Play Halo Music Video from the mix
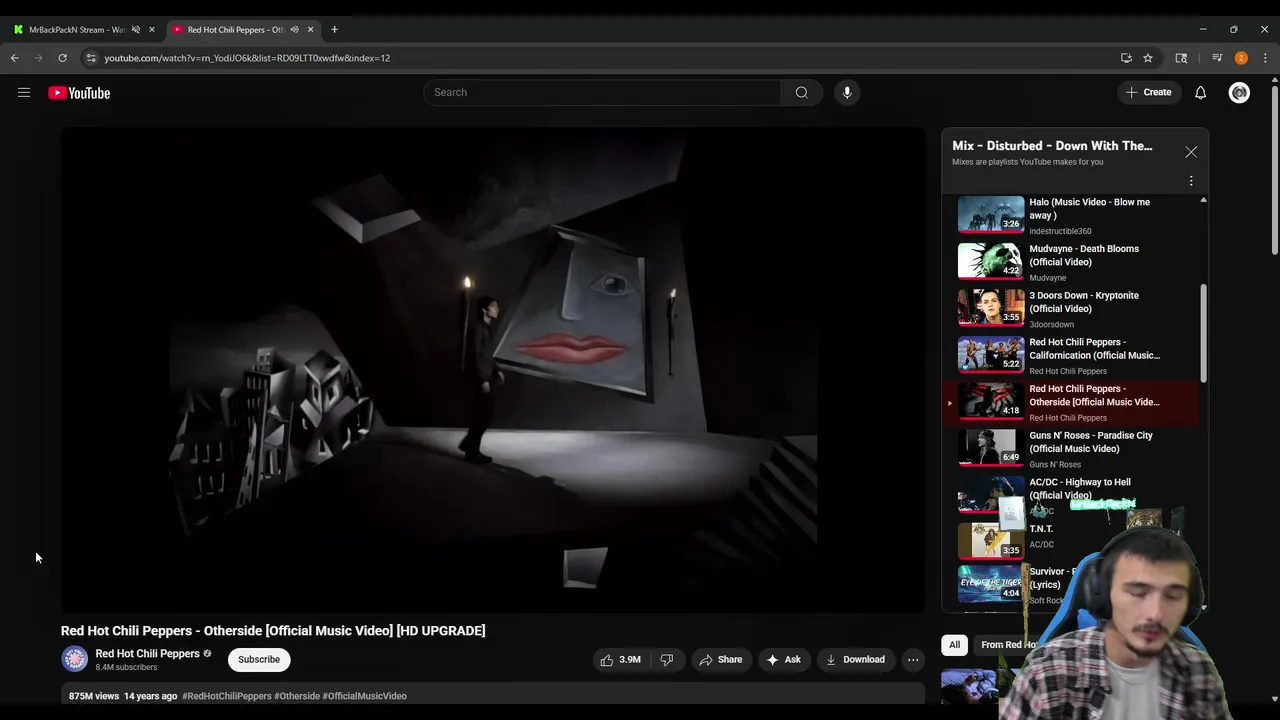The image size is (1280, 720). point(1070,215)
